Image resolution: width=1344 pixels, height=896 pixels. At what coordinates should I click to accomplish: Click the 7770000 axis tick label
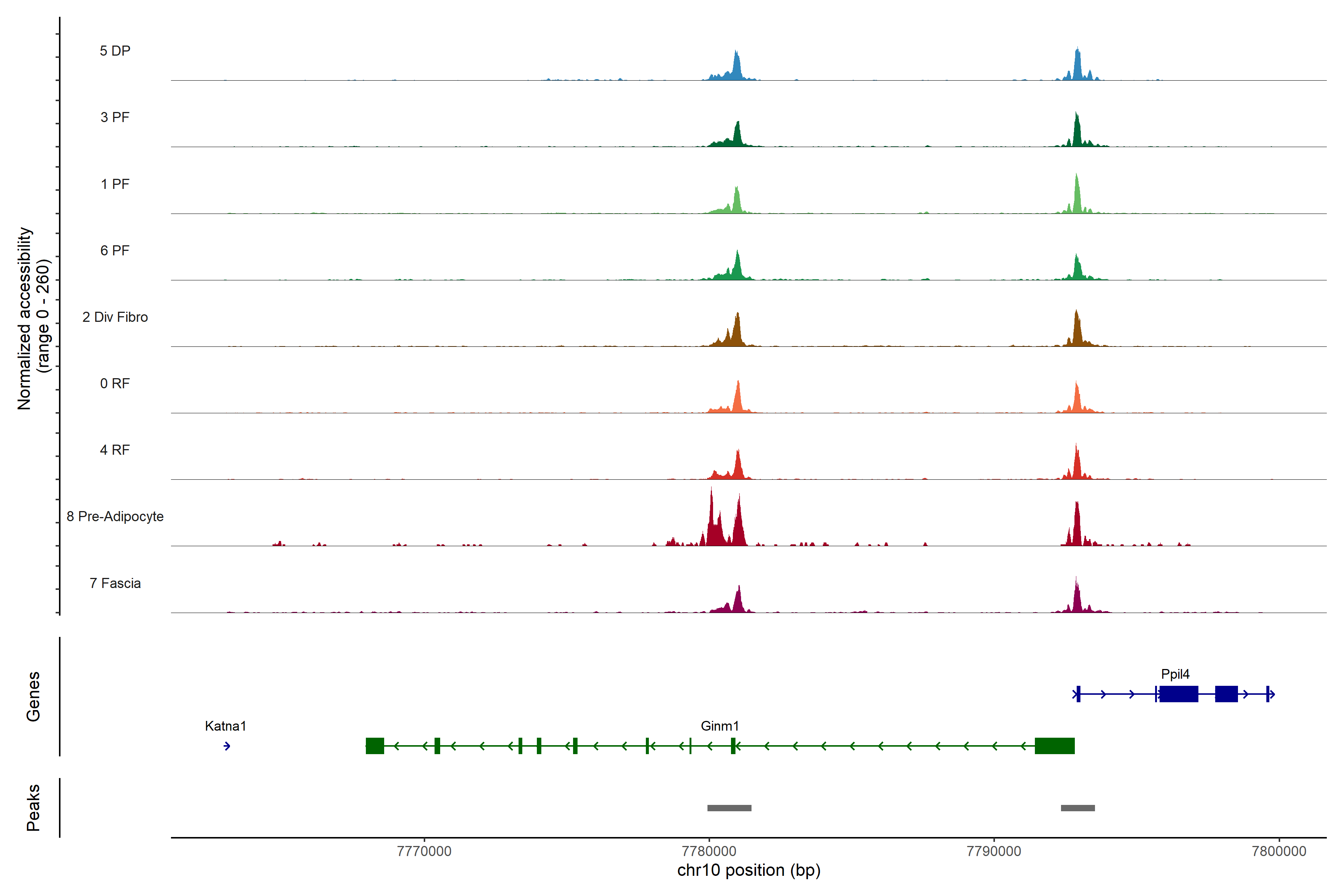coord(424,851)
